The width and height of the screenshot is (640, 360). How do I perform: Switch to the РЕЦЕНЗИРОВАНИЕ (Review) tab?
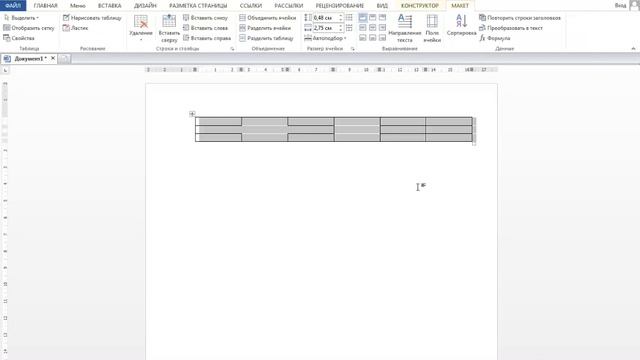(340, 6)
